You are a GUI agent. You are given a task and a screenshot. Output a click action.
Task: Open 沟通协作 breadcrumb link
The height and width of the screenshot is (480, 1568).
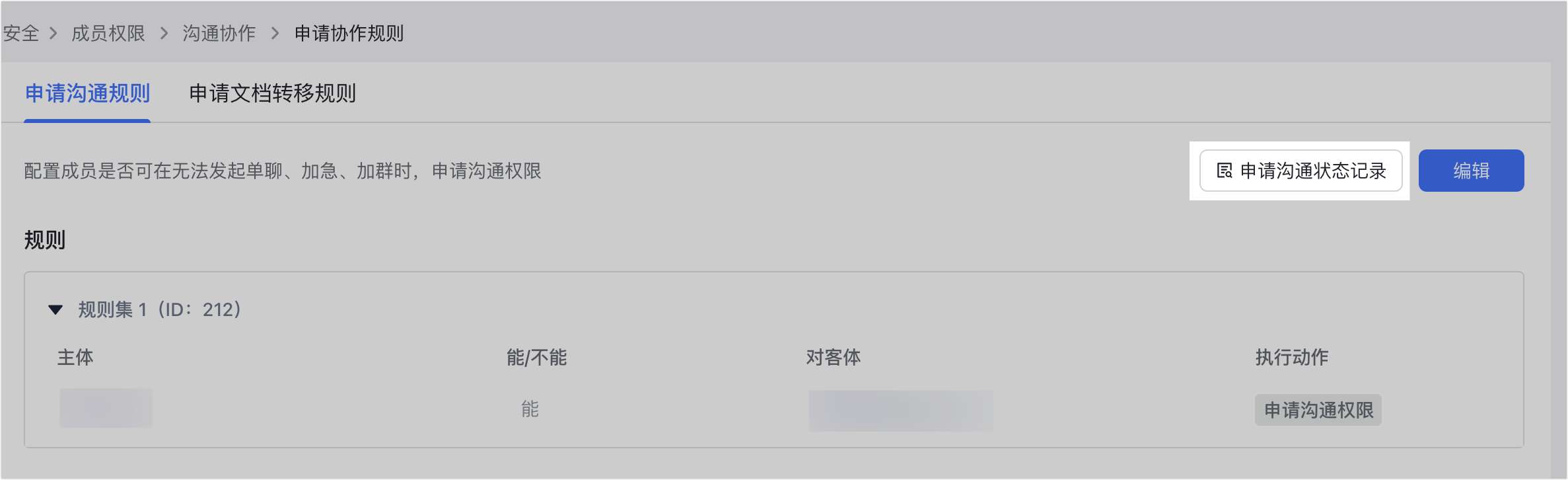[219, 33]
